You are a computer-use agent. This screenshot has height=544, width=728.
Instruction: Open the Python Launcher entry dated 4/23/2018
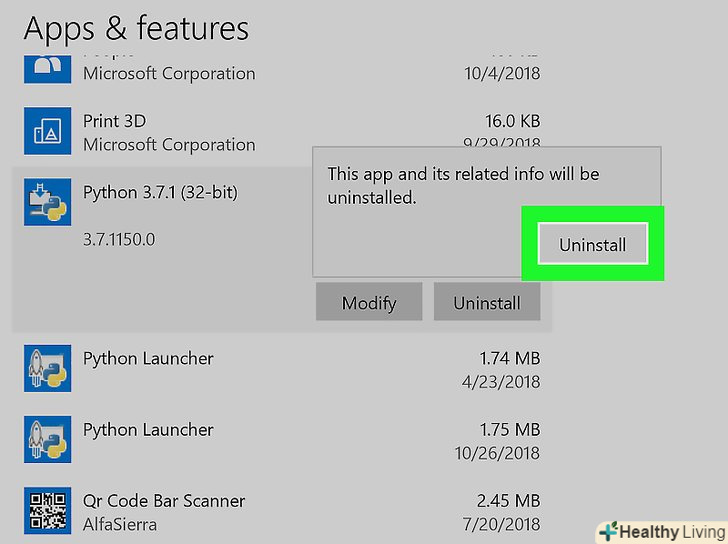coord(148,358)
